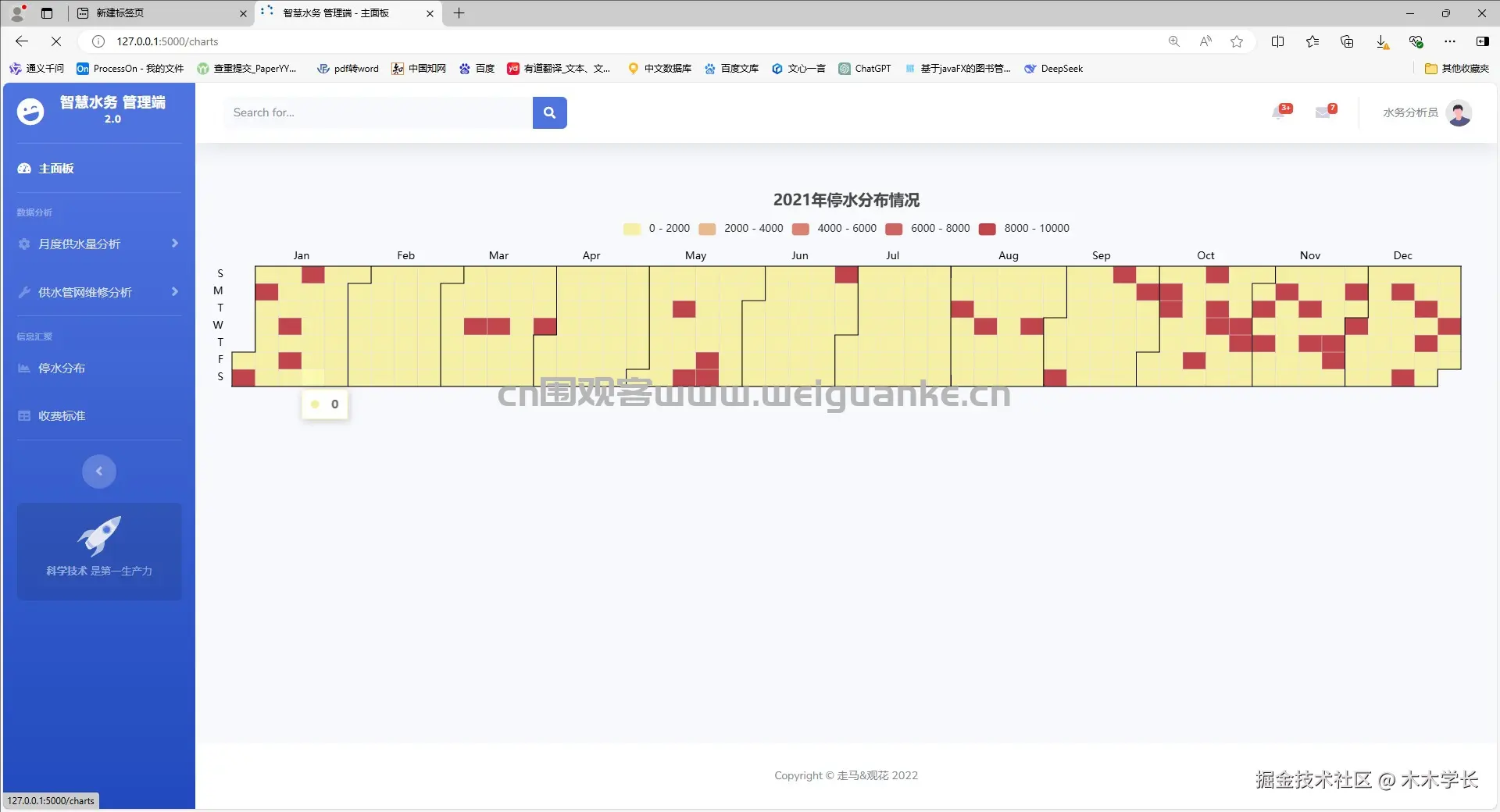This screenshot has width=1500, height=812.
Task: Open the user avatar profile picture
Action: pos(1459,112)
